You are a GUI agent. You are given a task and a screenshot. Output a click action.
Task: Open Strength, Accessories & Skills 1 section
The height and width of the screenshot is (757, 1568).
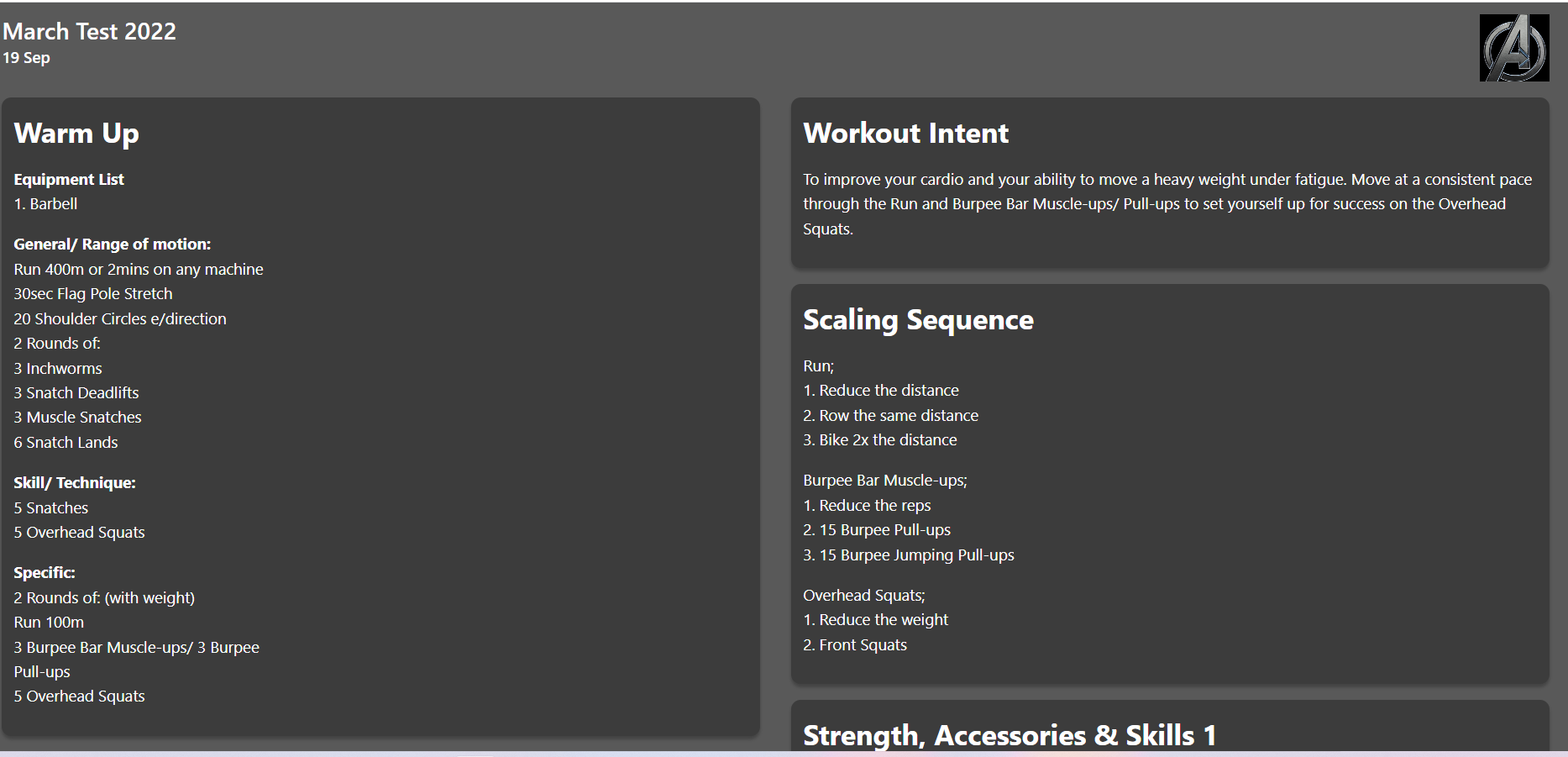click(1009, 735)
